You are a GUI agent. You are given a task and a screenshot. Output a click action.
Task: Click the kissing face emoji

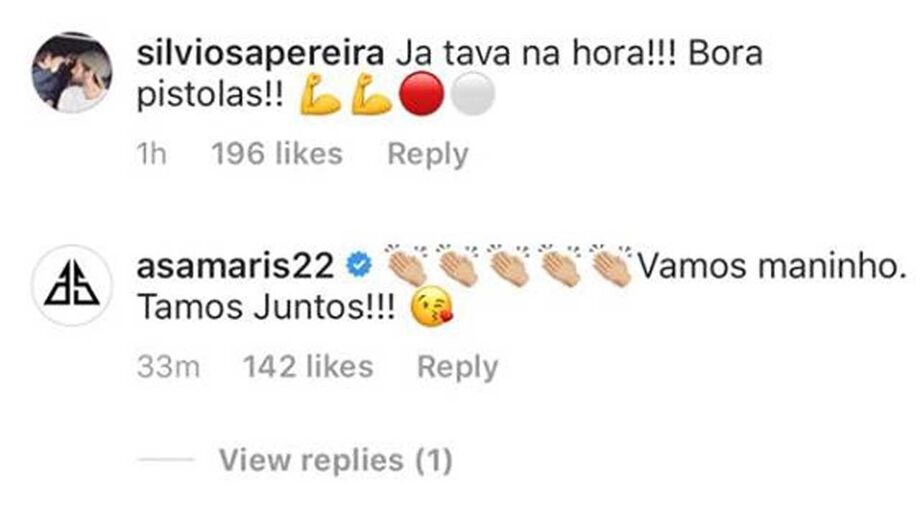coord(432,307)
